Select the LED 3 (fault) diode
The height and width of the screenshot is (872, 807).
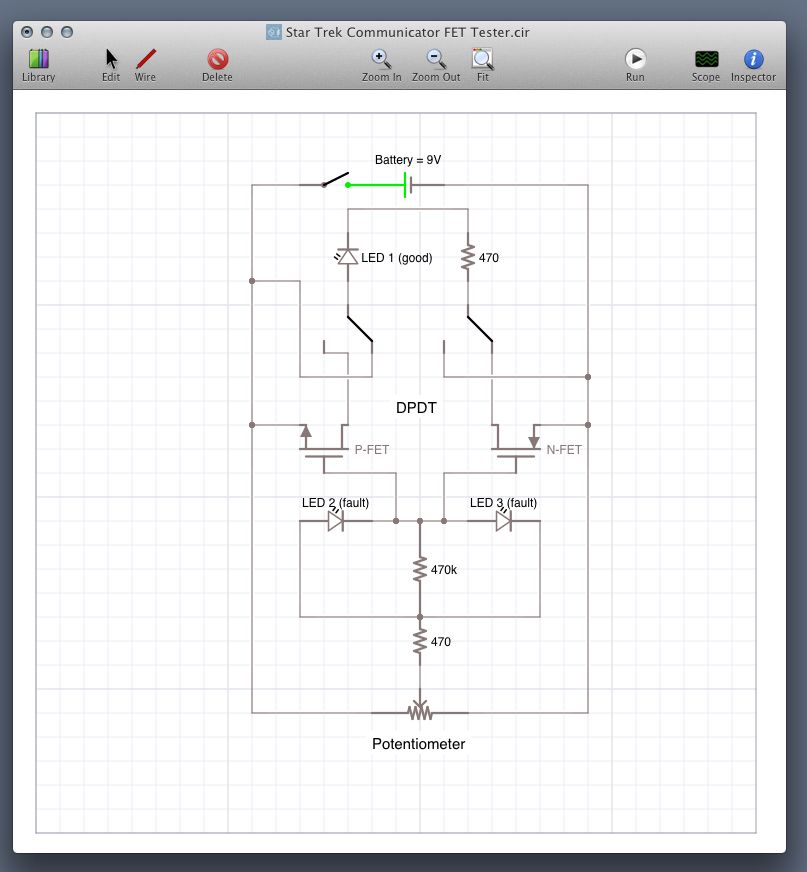[503, 521]
